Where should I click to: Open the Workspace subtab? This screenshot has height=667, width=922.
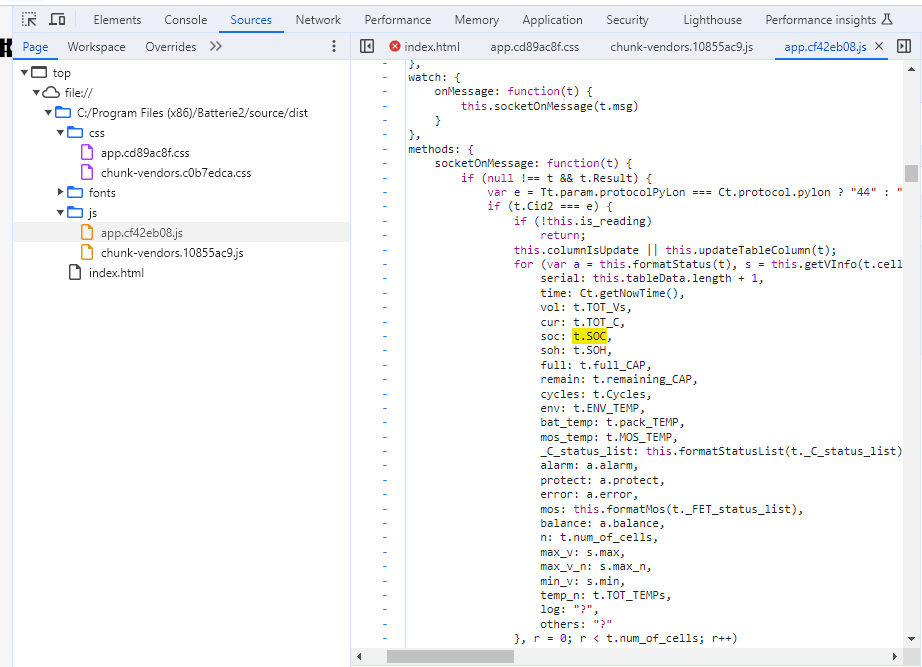pyautogui.click(x=96, y=46)
